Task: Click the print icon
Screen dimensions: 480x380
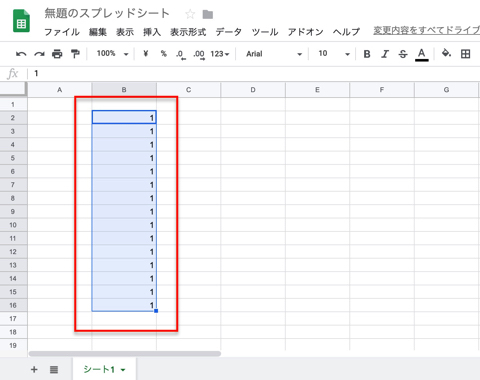Action: coord(57,54)
